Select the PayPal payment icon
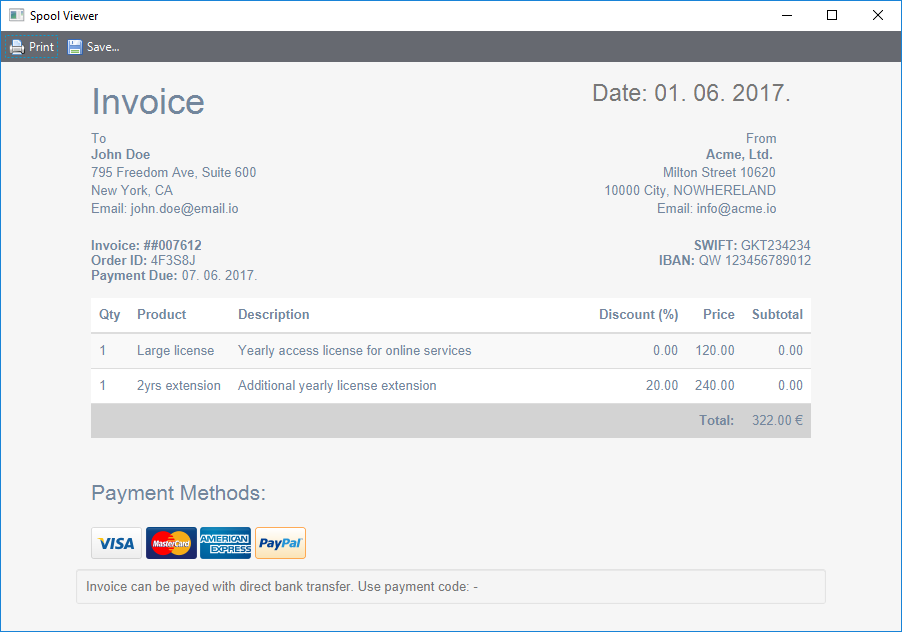Screen dimensions: 902x632 click(280, 543)
